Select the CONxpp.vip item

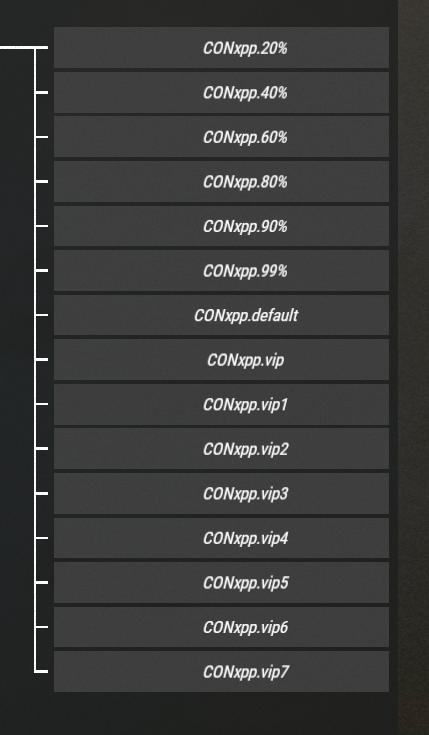(221, 360)
